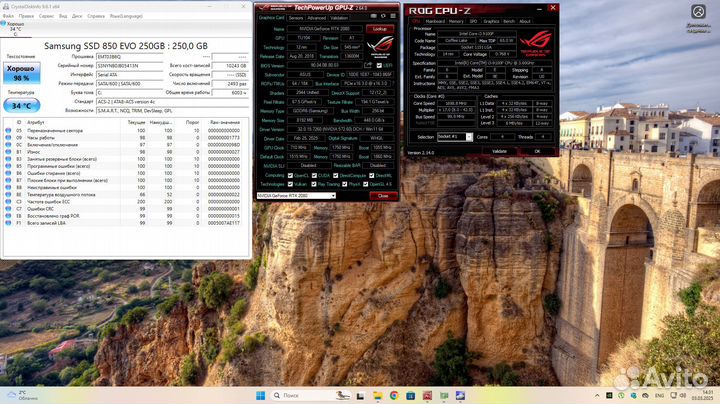Viewport: 720px width, 404px height.
Task: Click Lookup button in GPU-Z
Action: [x=380, y=29]
